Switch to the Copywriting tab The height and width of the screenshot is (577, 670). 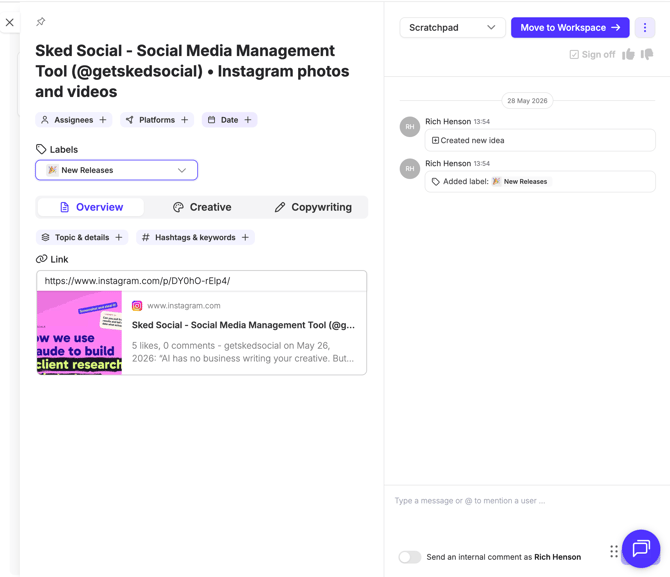click(x=313, y=207)
